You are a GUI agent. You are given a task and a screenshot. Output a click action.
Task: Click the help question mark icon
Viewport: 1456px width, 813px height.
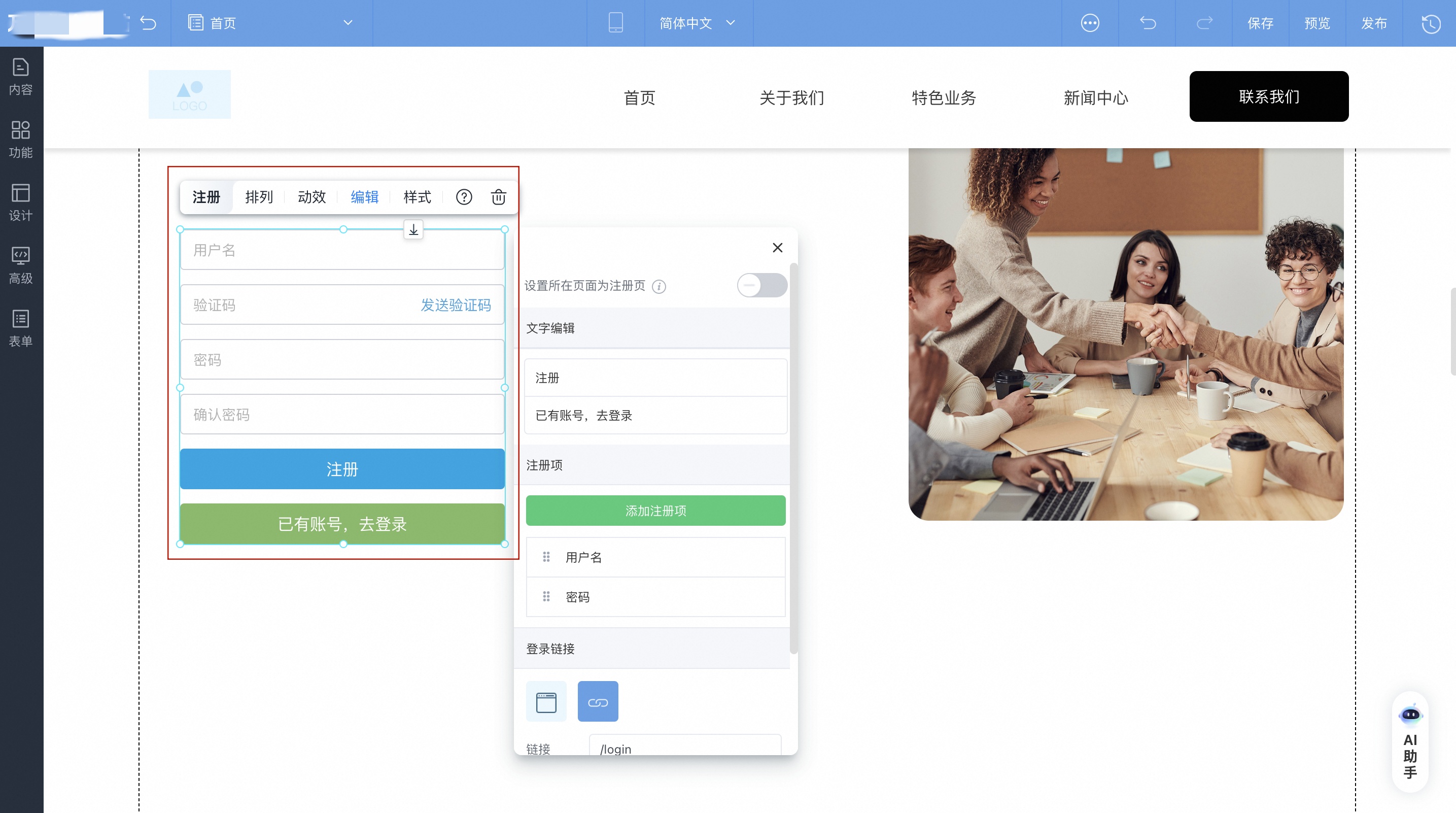coord(464,197)
